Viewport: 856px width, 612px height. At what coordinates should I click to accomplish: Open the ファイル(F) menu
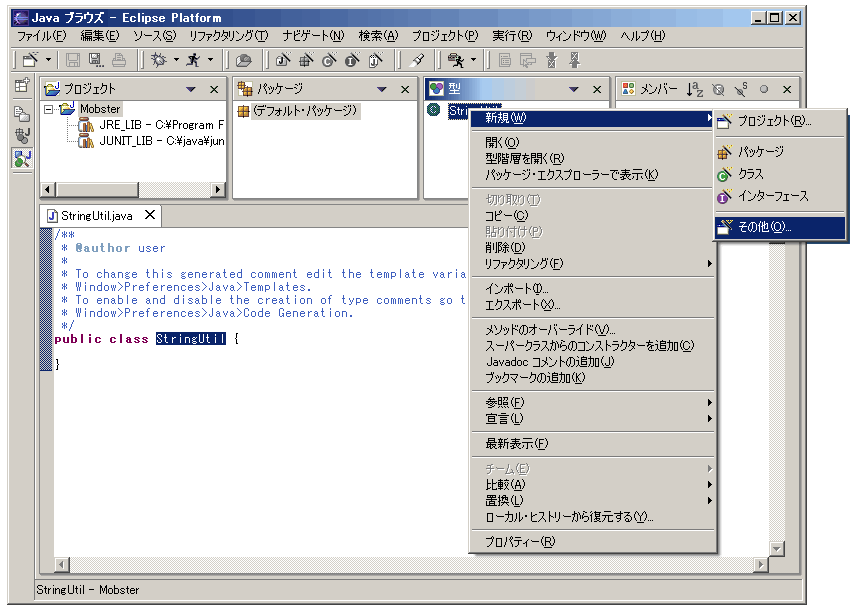pos(41,36)
